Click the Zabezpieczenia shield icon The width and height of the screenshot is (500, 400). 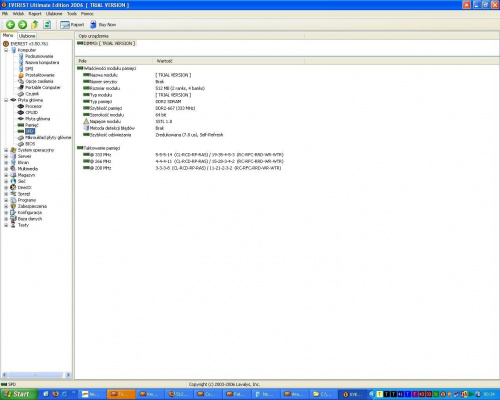click(x=13, y=206)
